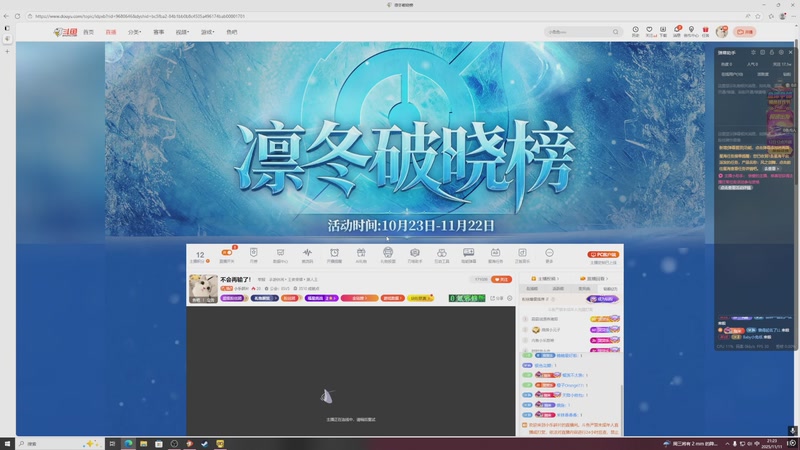The width and height of the screenshot is (800, 450).
Task: Open the robot-face icon in streamer toolbar
Action: [x=388, y=252]
